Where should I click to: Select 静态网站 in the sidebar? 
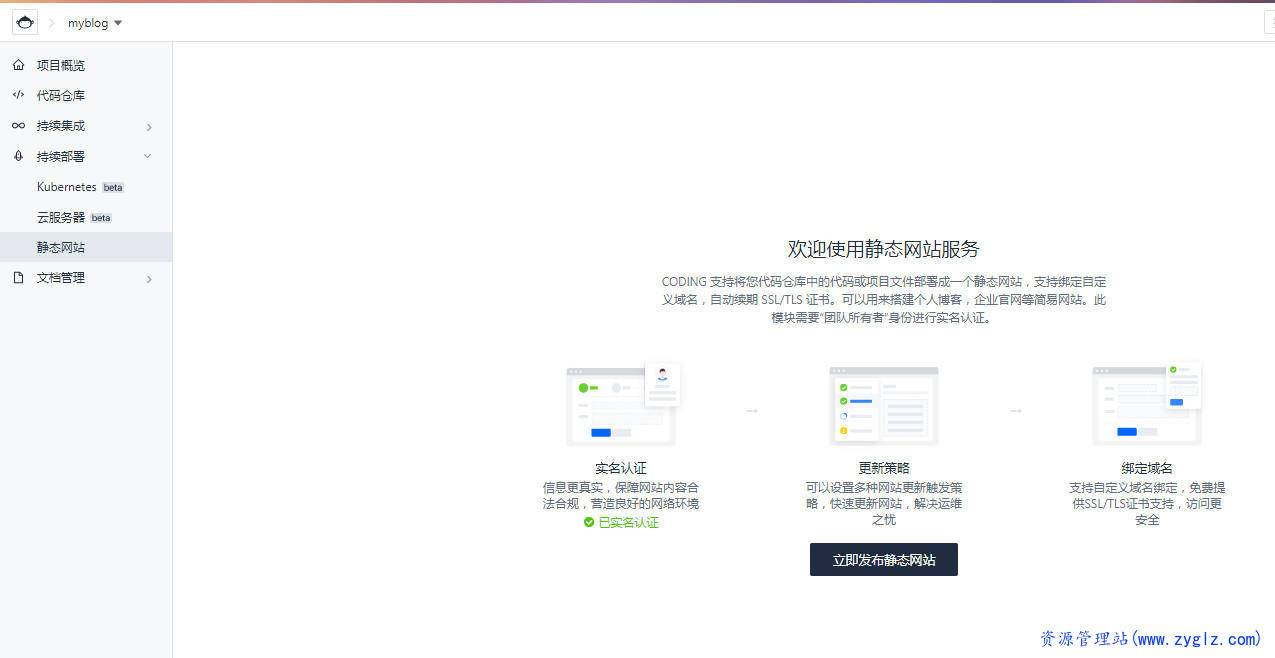pyautogui.click(x=86, y=247)
